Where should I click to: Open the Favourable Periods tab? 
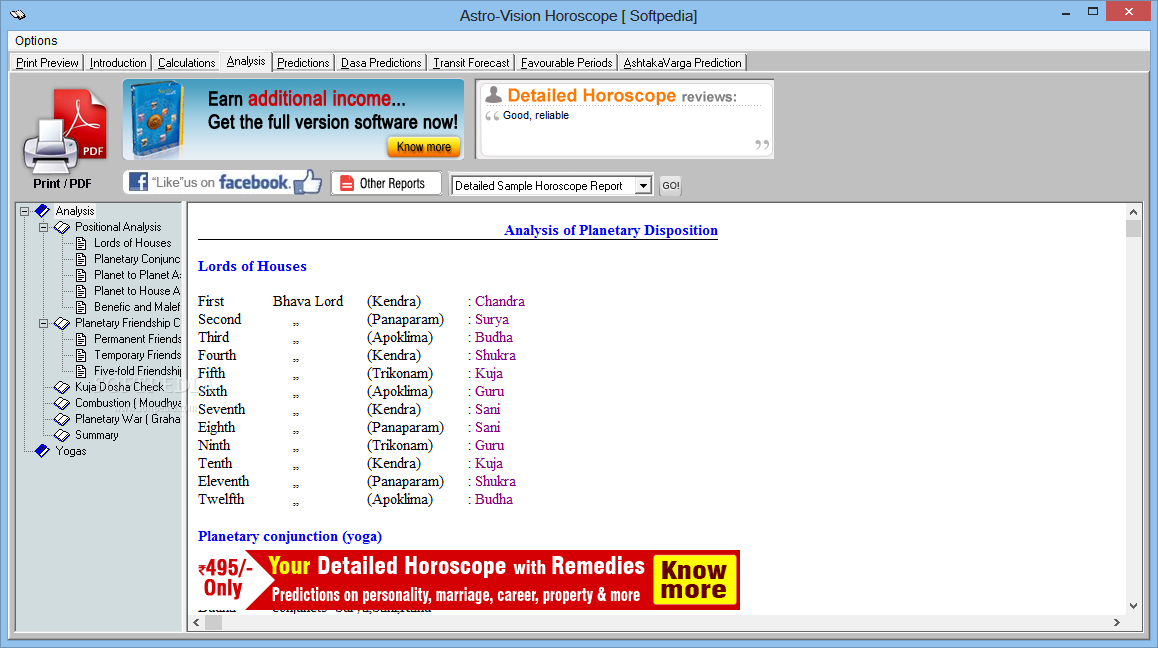coord(566,63)
